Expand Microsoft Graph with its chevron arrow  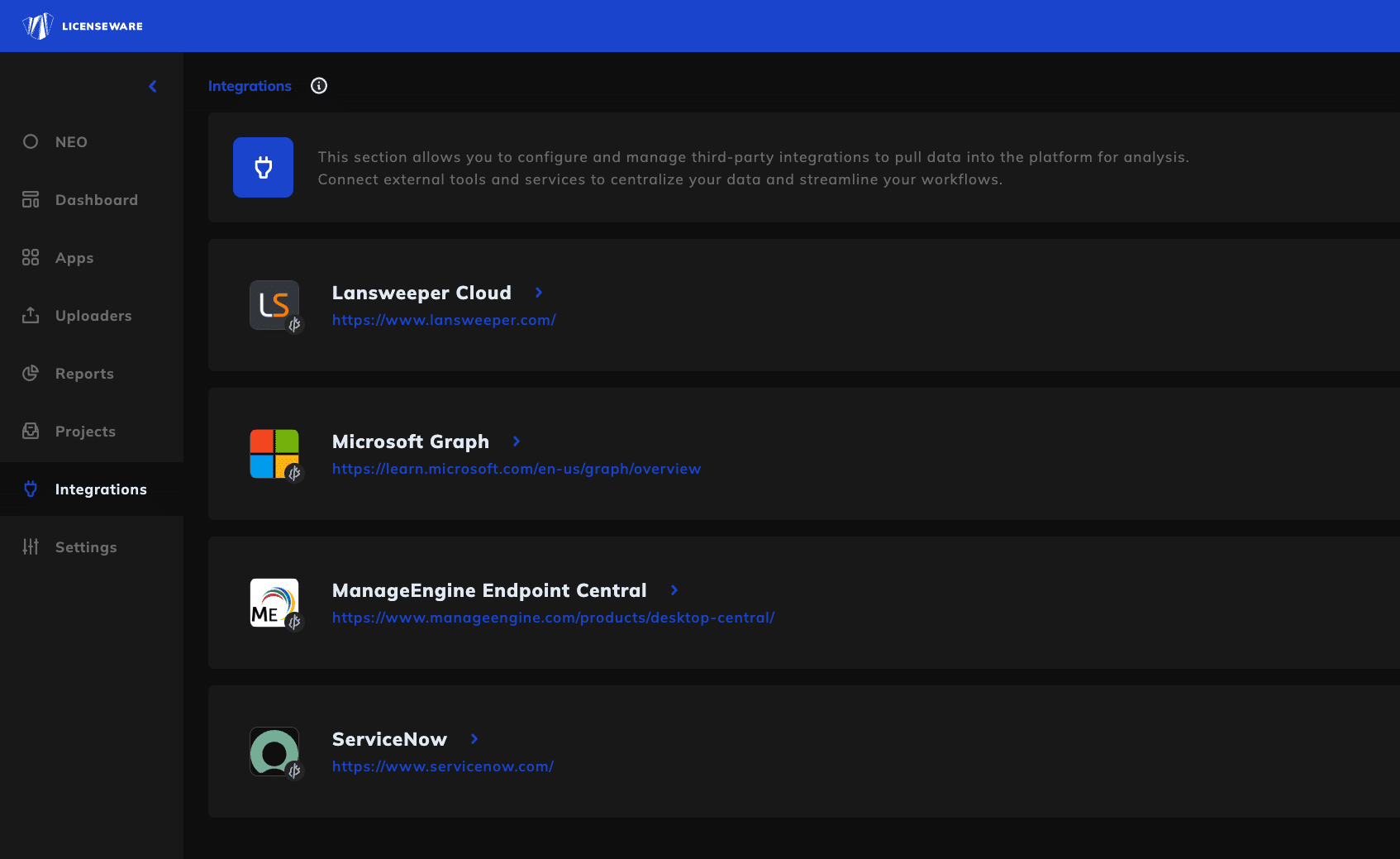517,441
